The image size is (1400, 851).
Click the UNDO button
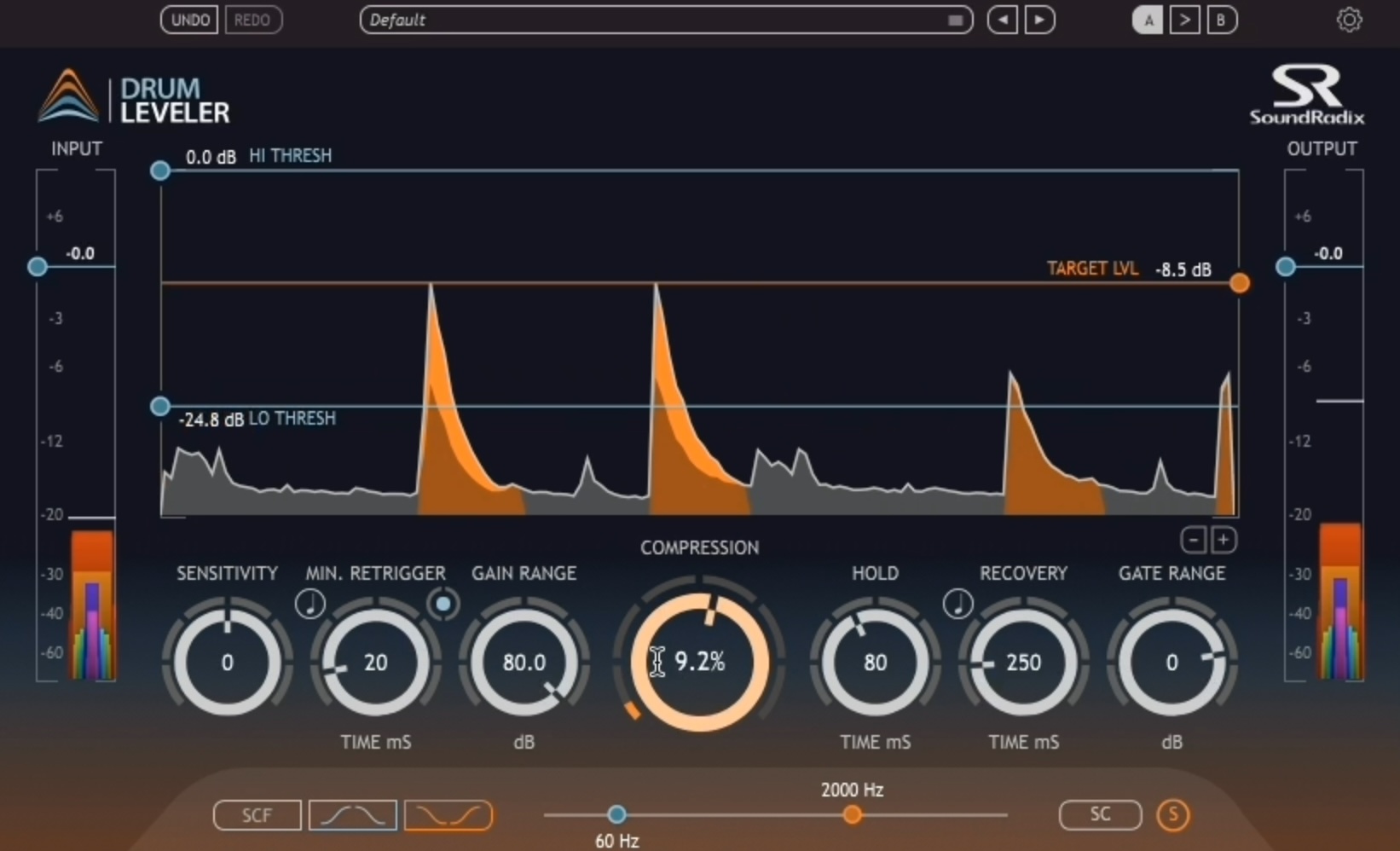coord(189,20)
